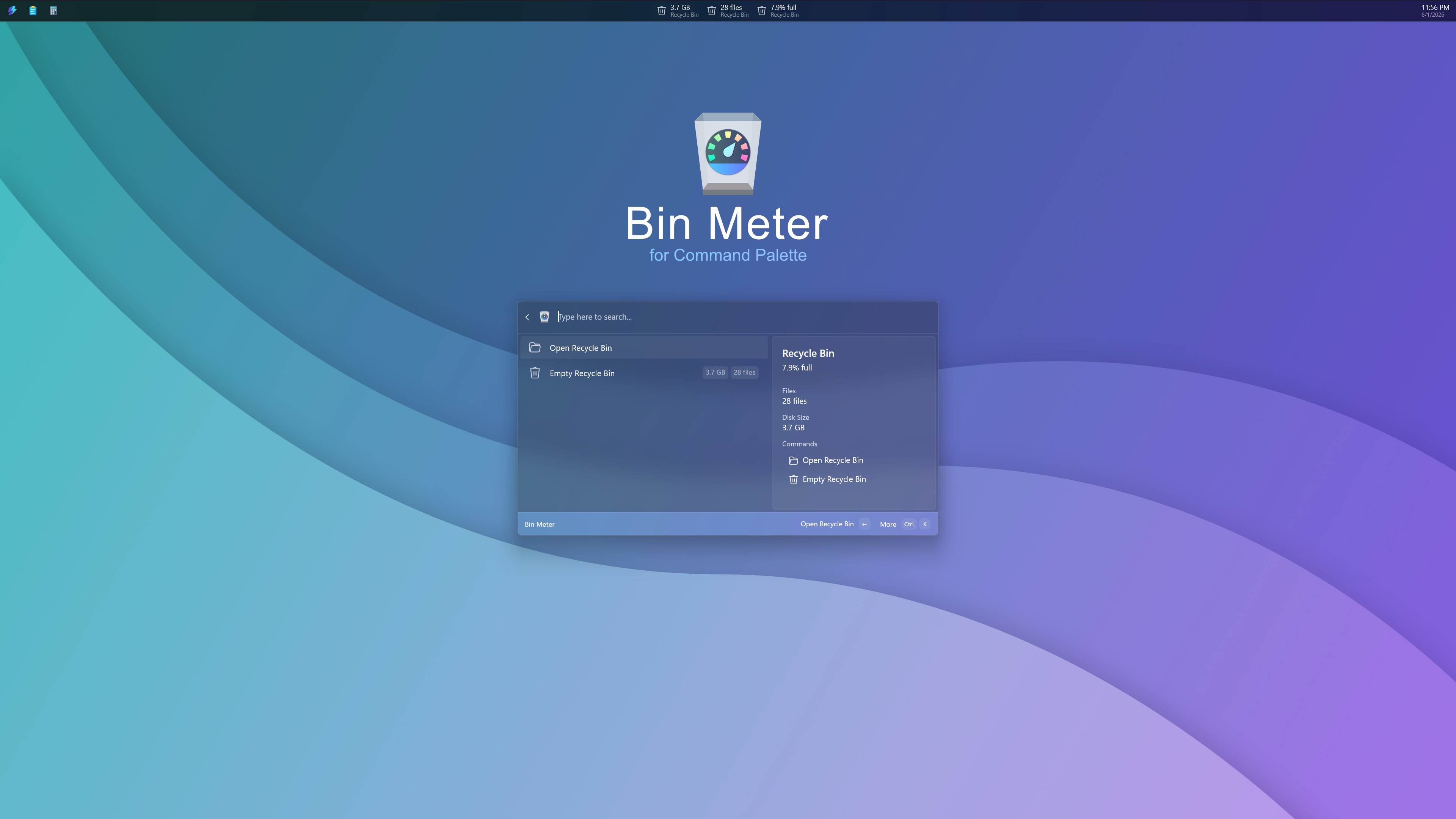The image size is (1456, 819).
Task: Focus the 'Type here to search...' field
Action: pos(745,317)
